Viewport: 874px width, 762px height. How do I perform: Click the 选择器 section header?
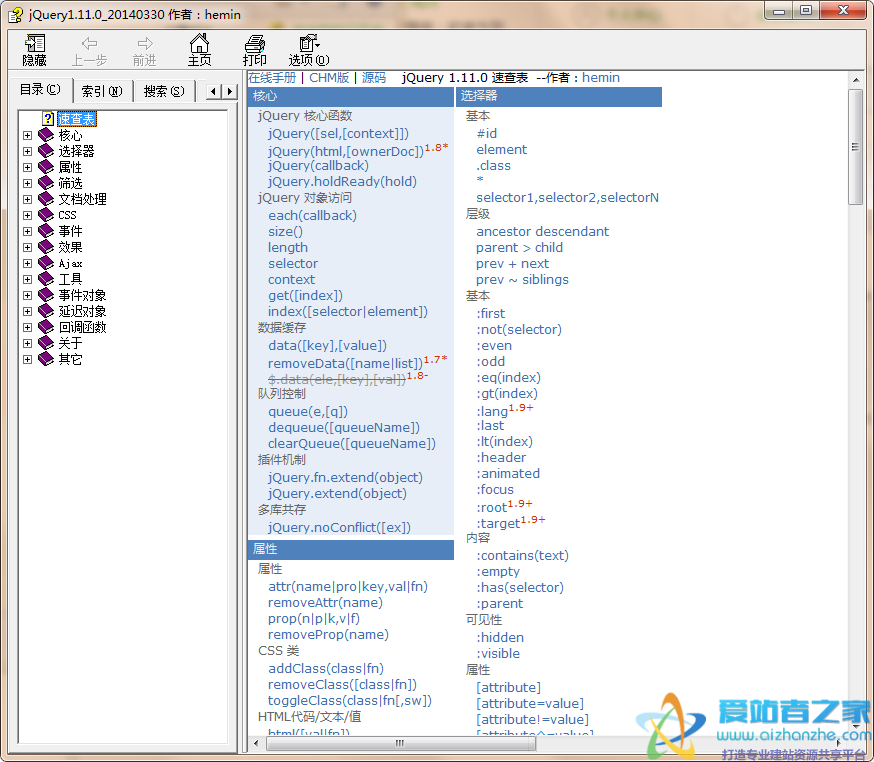coord(559,96)
